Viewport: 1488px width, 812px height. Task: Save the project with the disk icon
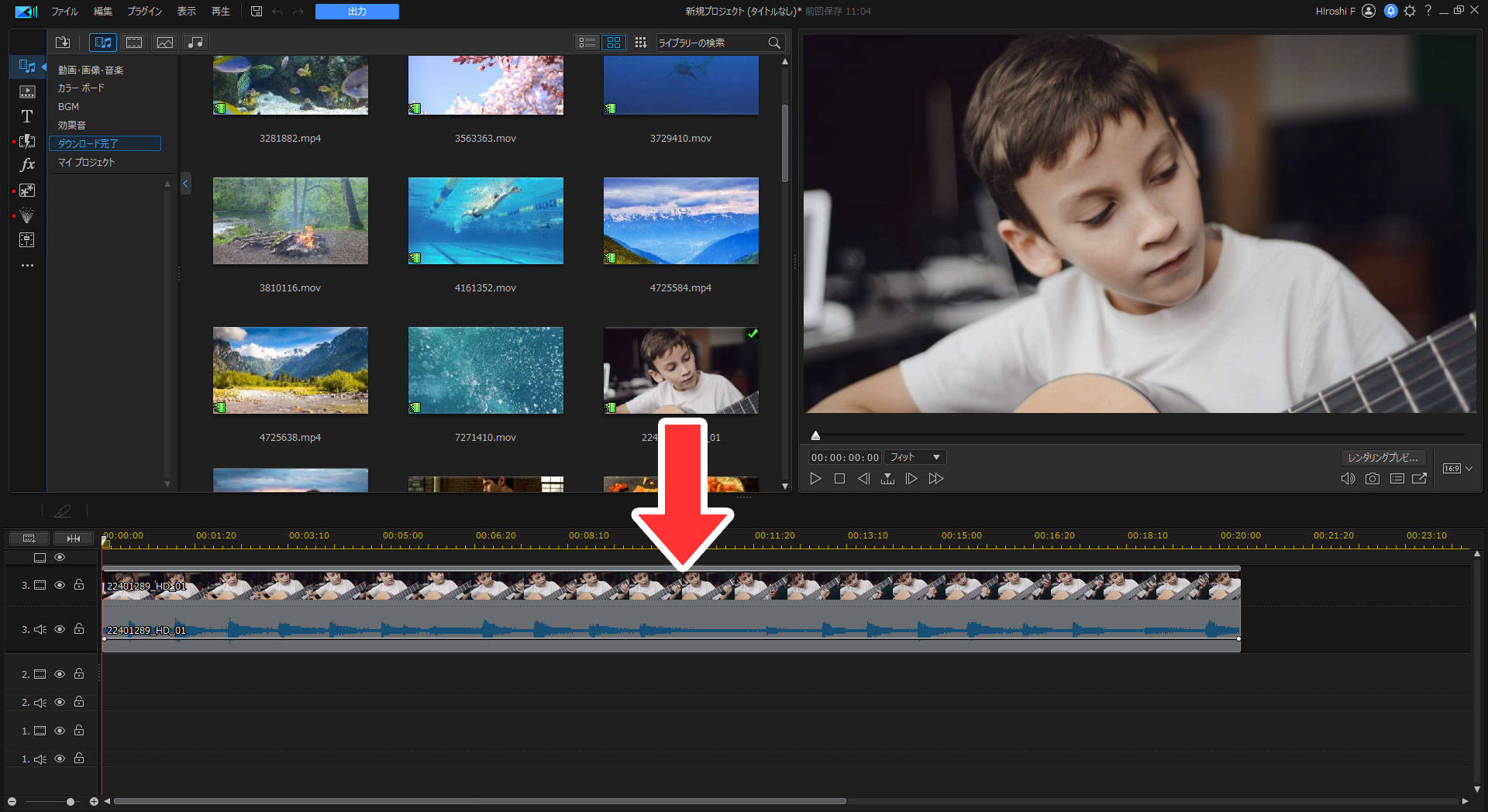[x=257, y=12]
